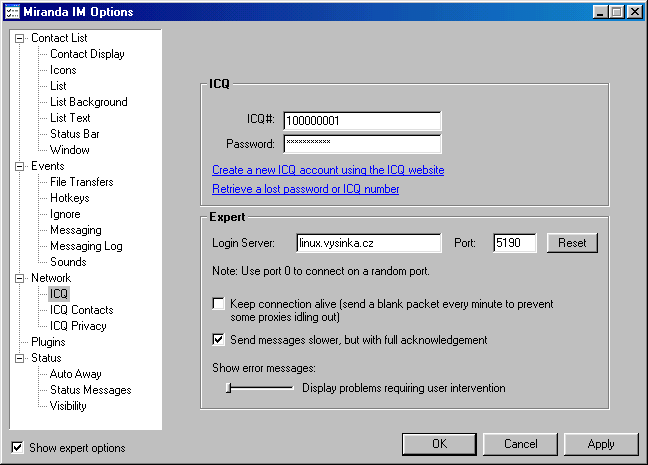The image size is (648, 465).
Task: Click the Port field
Action: (515, 243)
